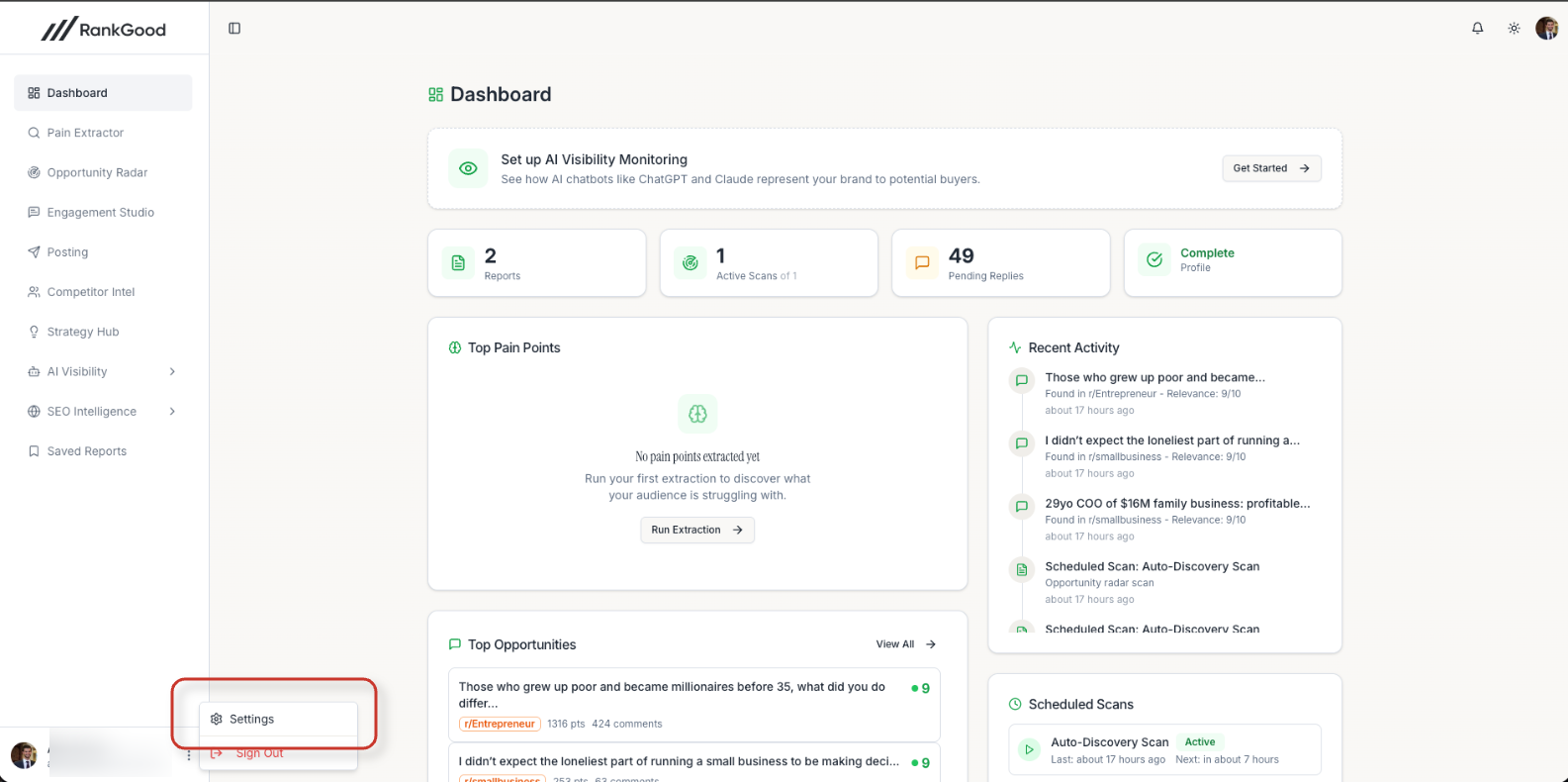Expand the SEO Intelligence submenu chevron
The height and width of the screenshot is (782, 1568).
click(172, 411)
